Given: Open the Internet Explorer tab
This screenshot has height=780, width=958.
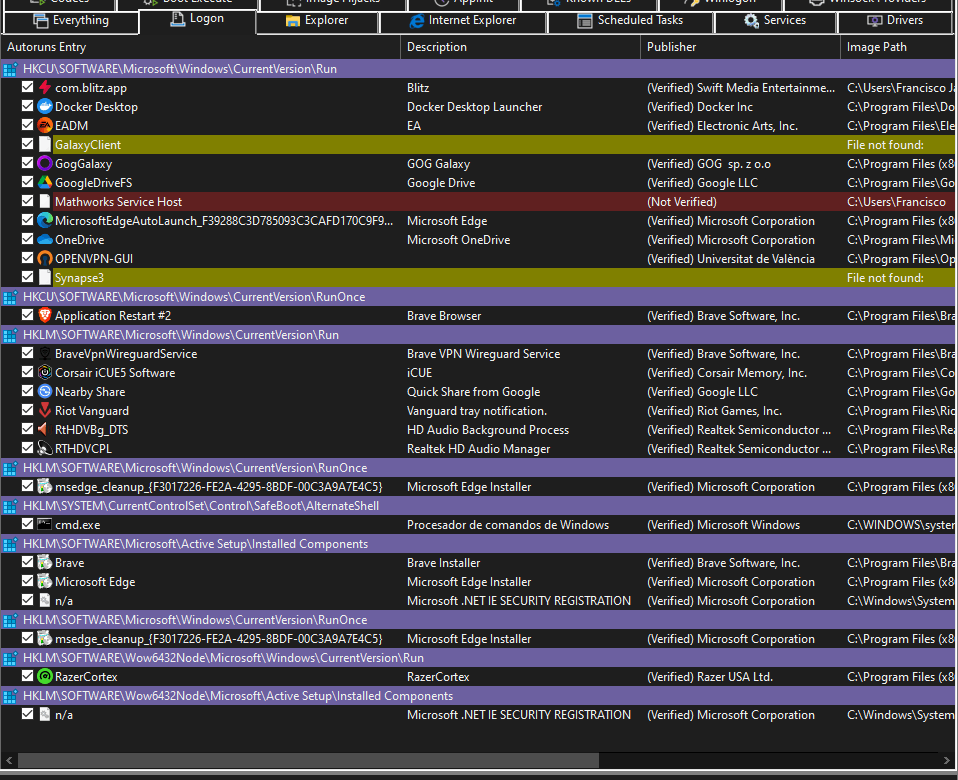Looking at the screenshot, I should (463, 21).
